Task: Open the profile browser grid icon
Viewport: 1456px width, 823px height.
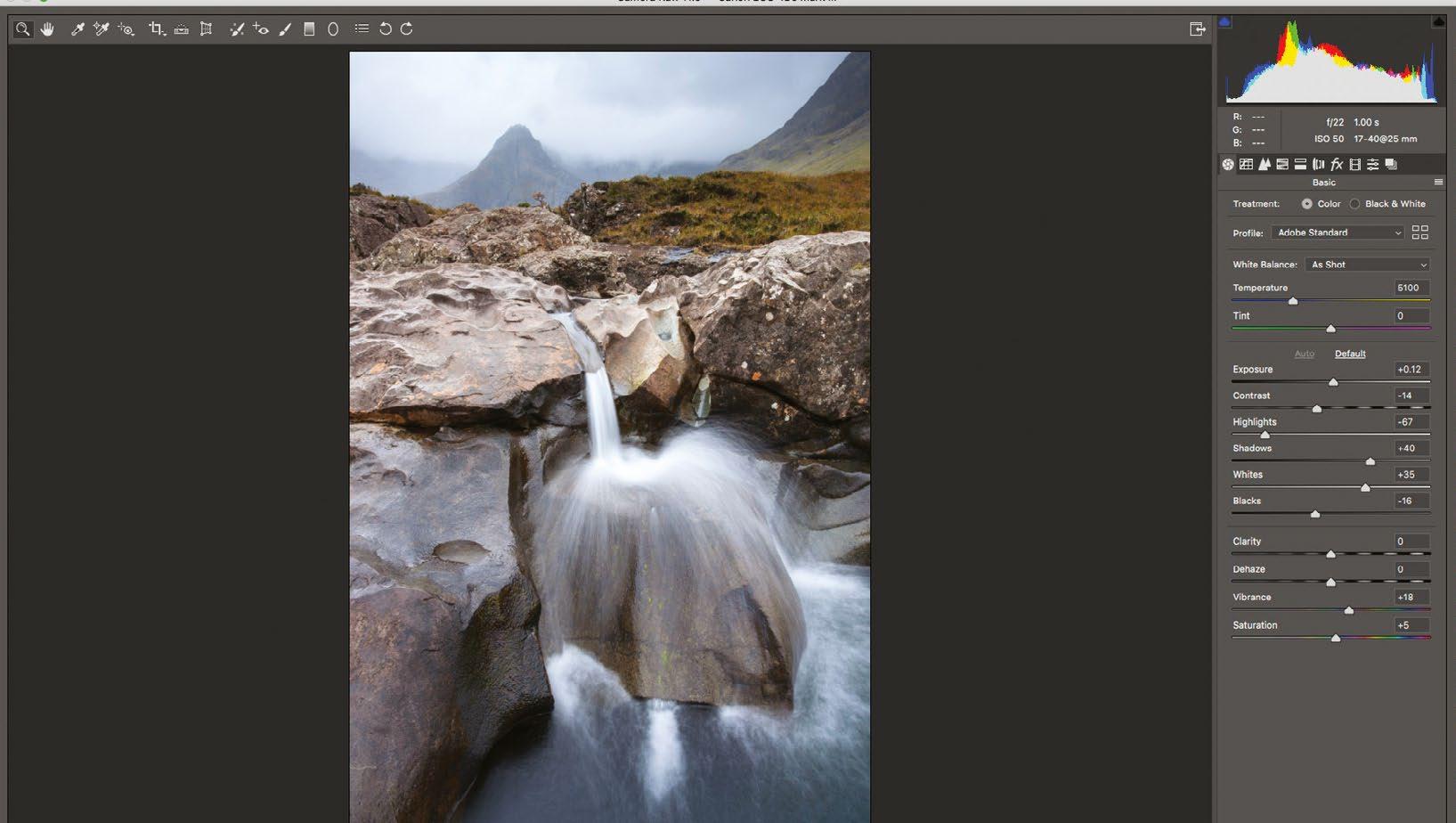Action: [1420, 232]
